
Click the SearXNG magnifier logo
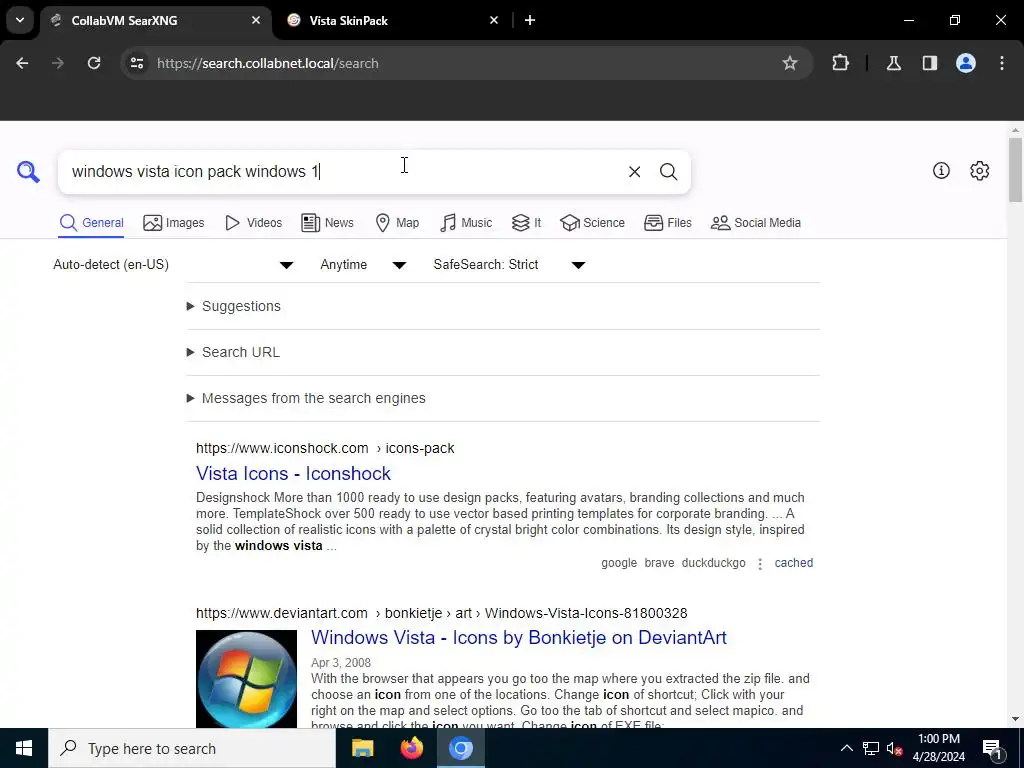click(x=28, y=172)
